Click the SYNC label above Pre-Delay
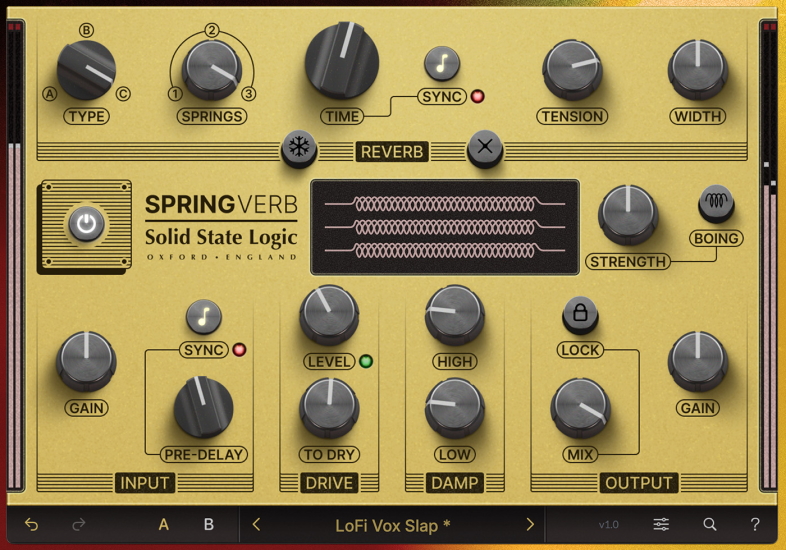Viewport: 786px width, 550px height. [204, 350]
